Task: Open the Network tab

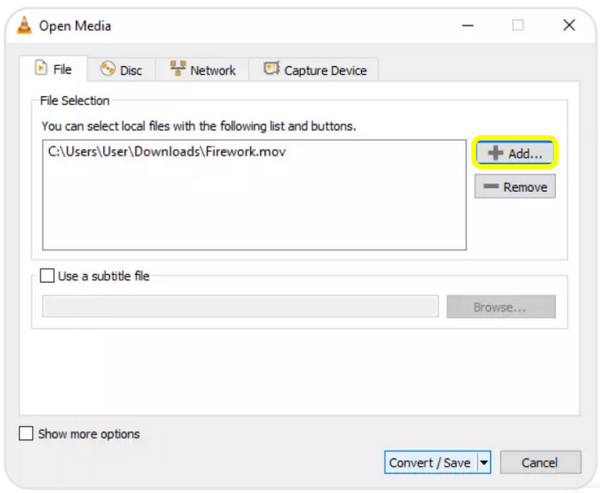Action: click(203, 70)
